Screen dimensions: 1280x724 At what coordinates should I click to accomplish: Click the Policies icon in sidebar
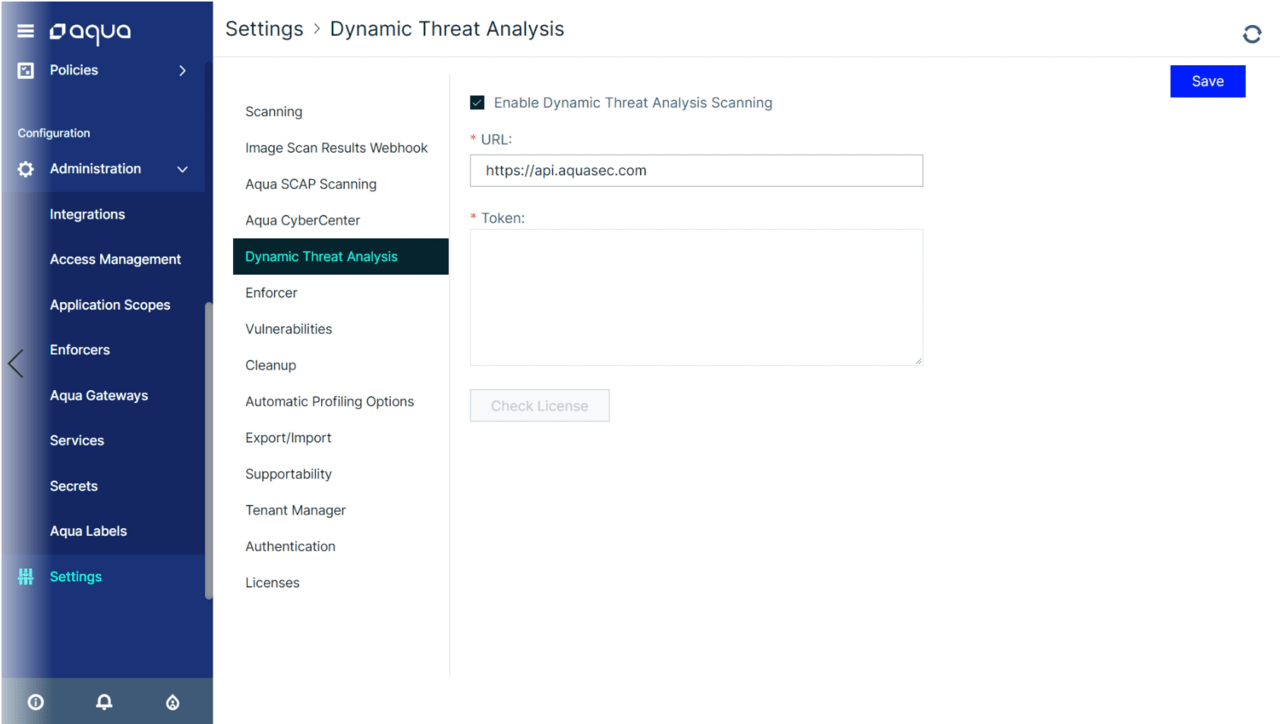(x=26, y=70)
